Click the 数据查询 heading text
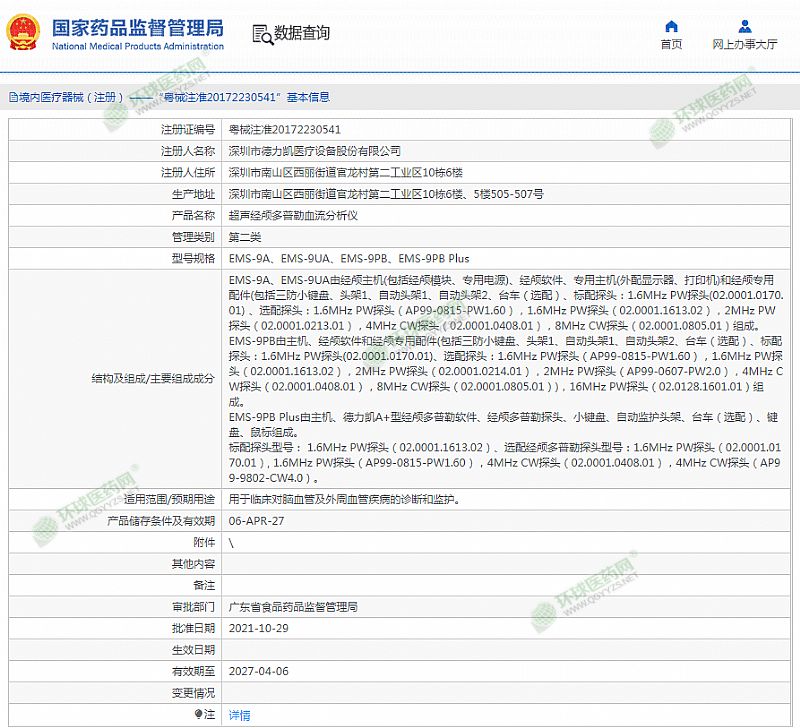This screenshot has width=800, height=728. tap(302, 34)
